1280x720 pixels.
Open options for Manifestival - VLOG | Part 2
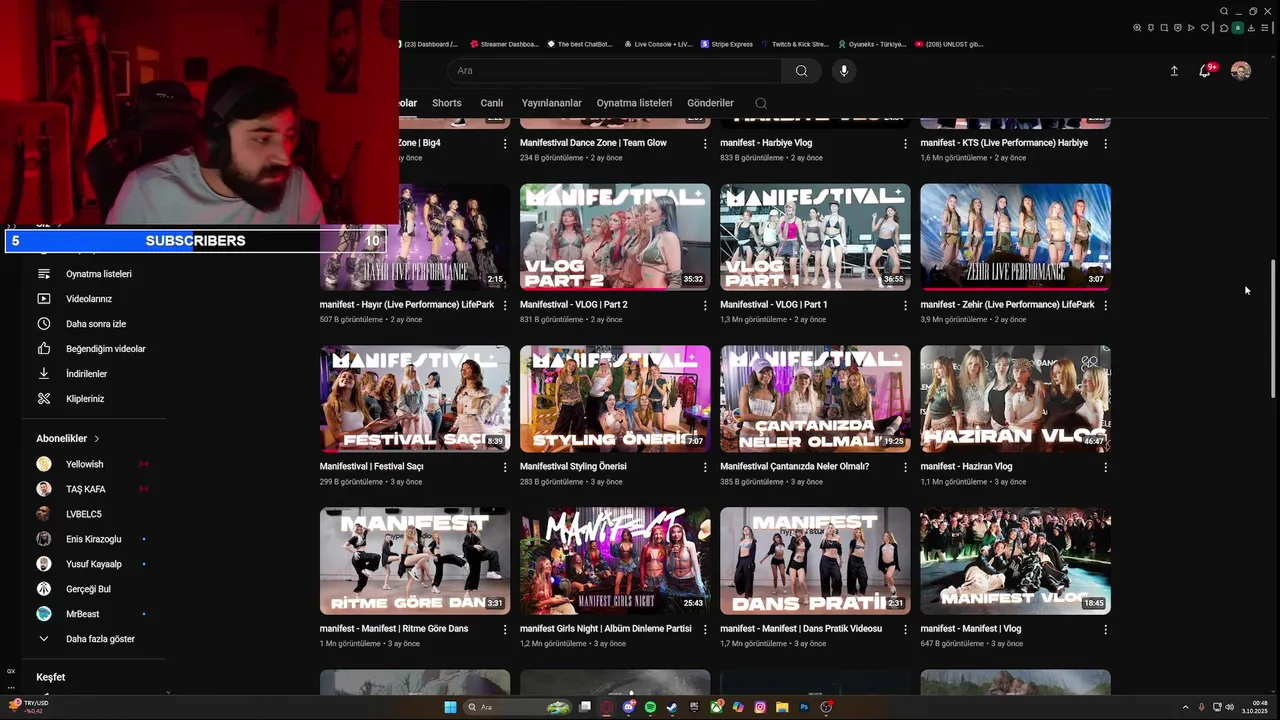[705, 305]
